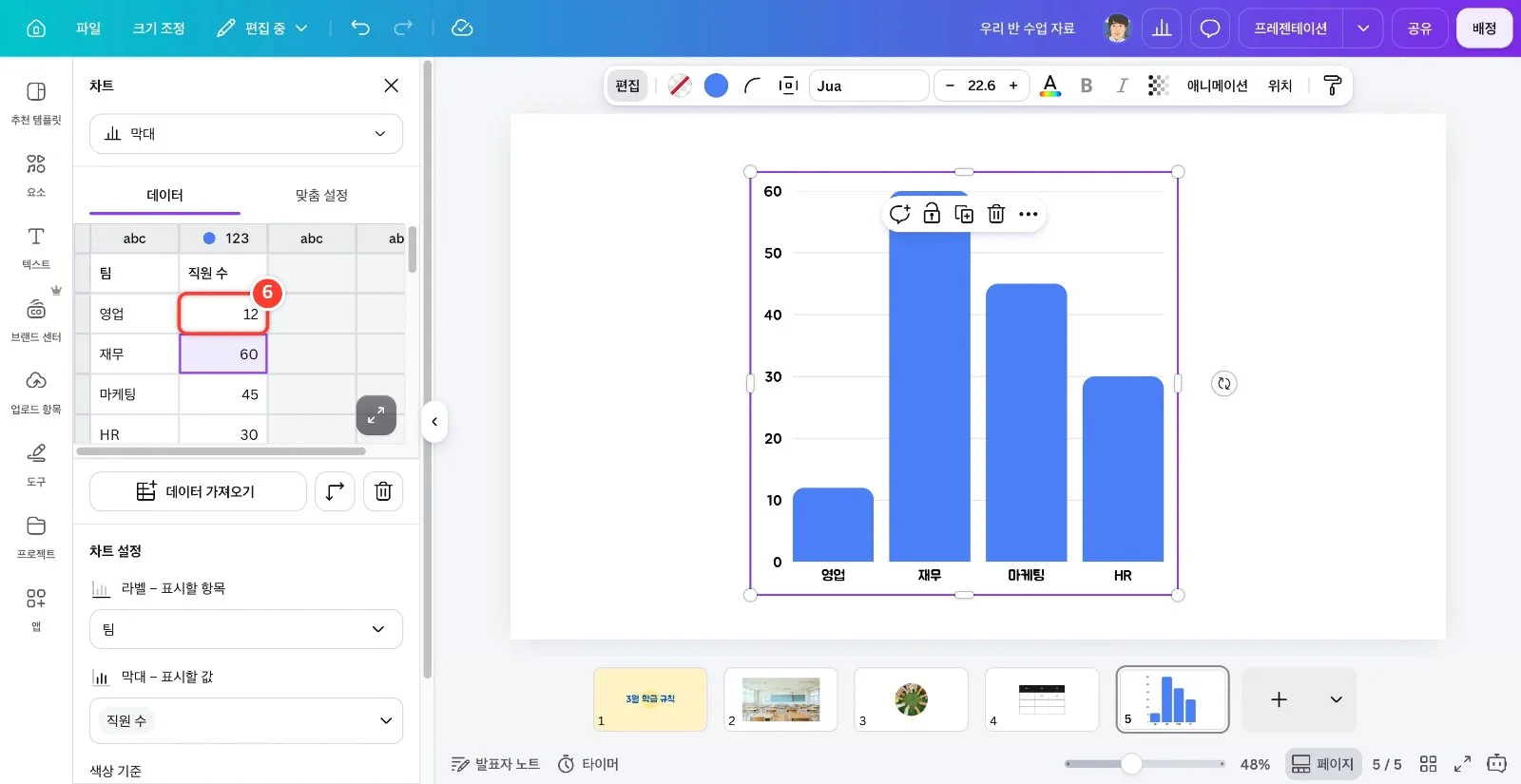
Task: Open the chart type dropdown (막대)
Action: (x=246, y=134)
